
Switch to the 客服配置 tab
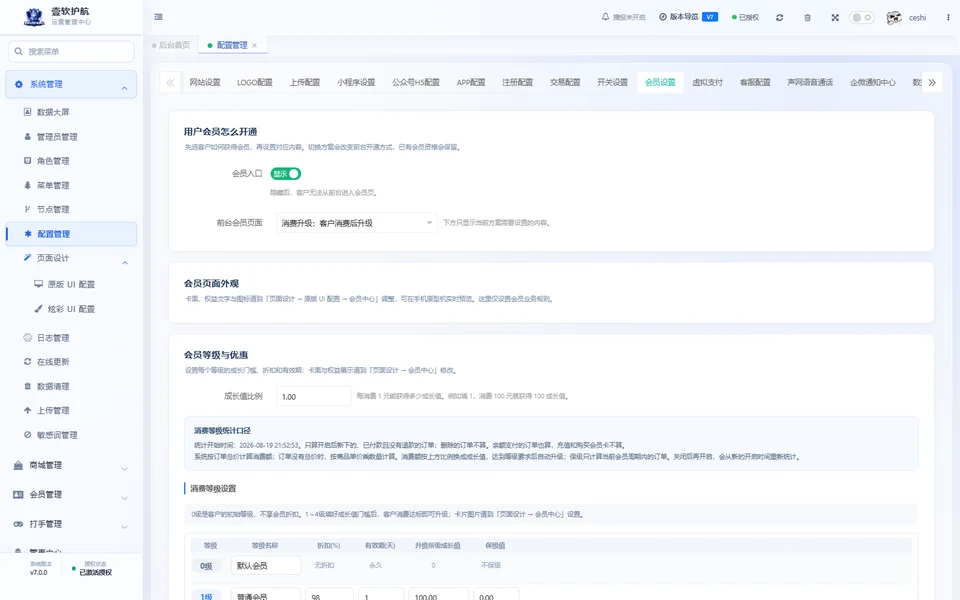[755, 82]
